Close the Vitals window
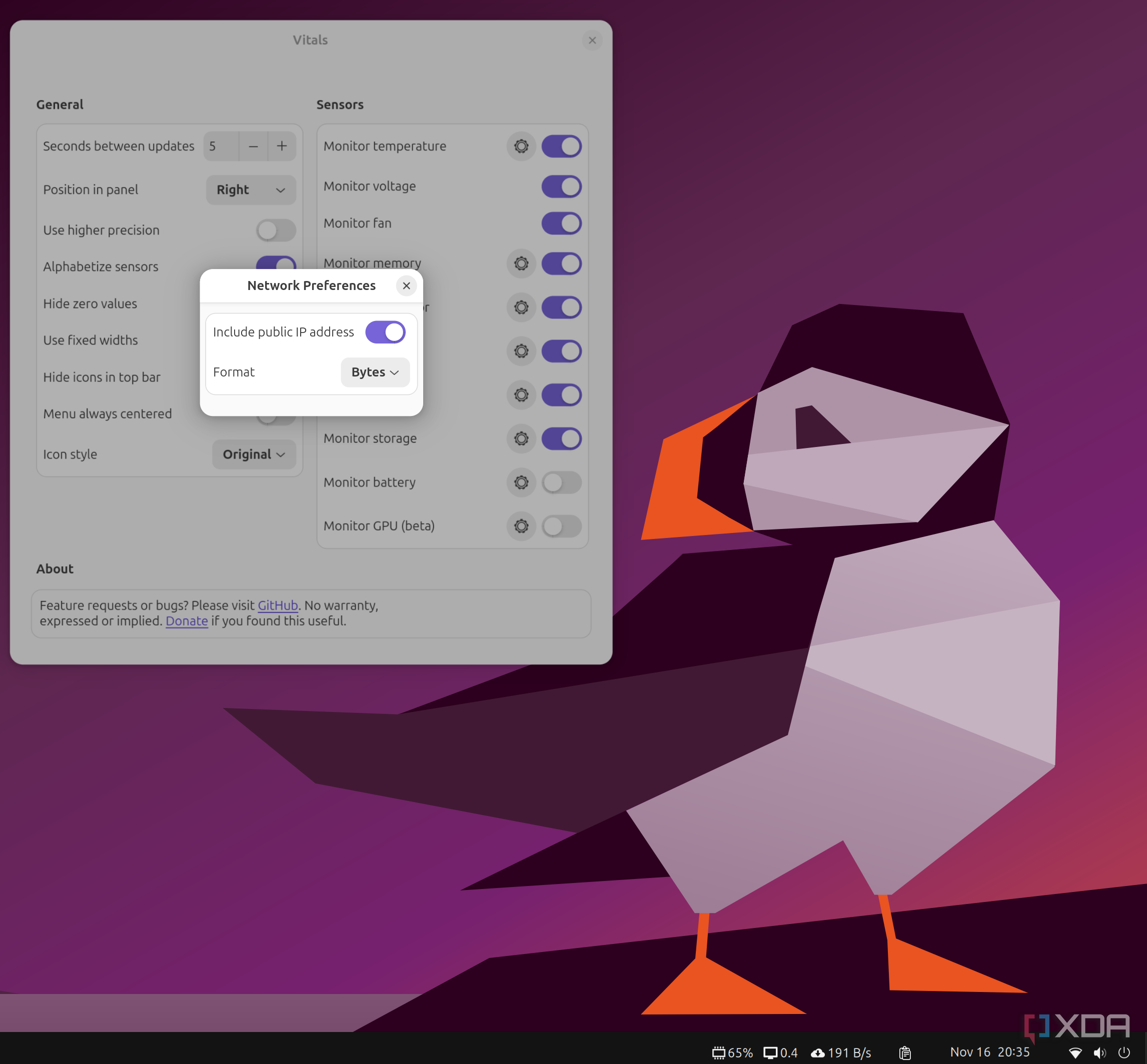1147x1064 pixels. (592, 40)
